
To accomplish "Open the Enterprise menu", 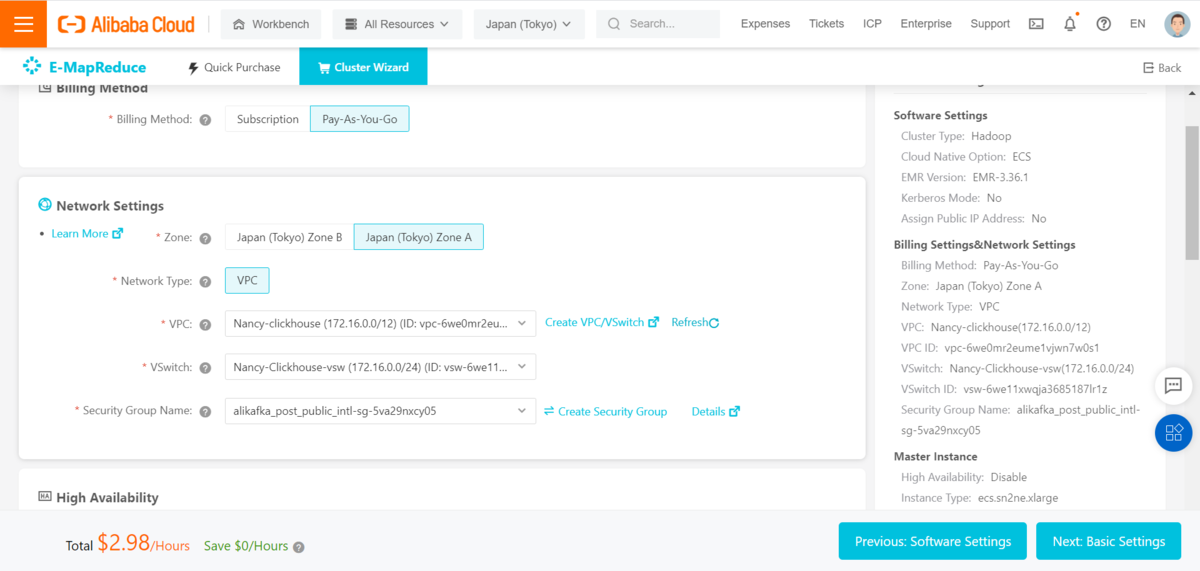I will pyautogui.click(x=926, y=24).
